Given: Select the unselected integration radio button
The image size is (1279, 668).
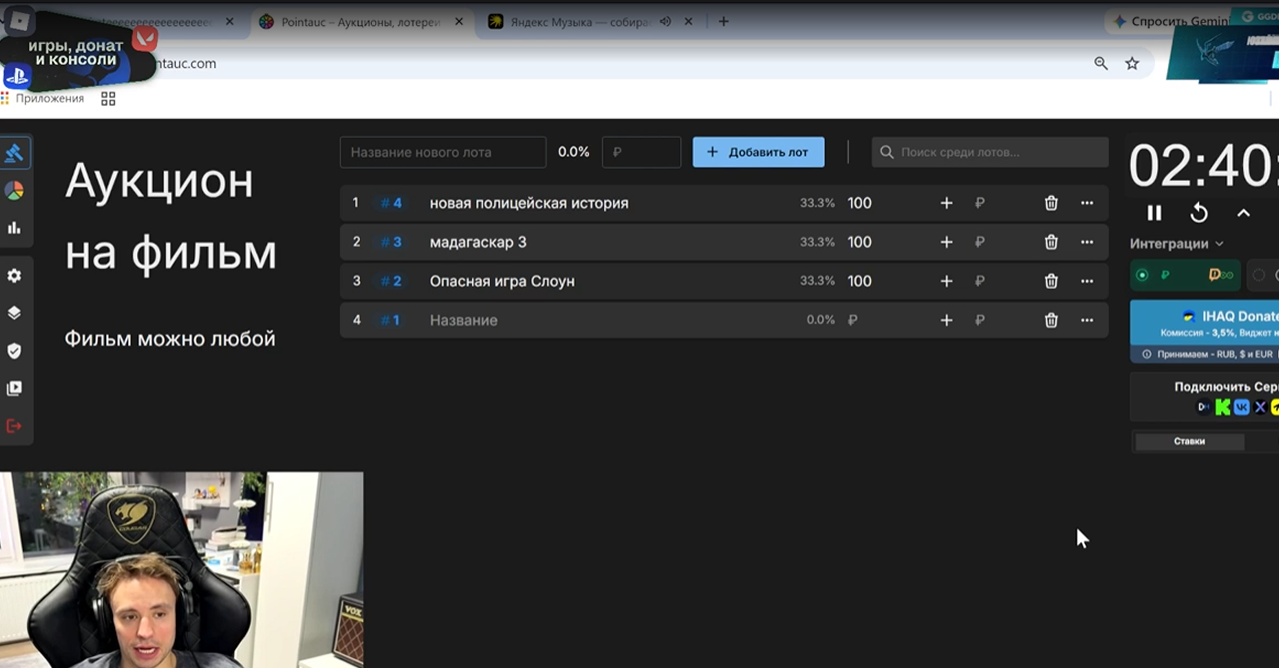Looking at the screenshot, I should click(1259, 275).
